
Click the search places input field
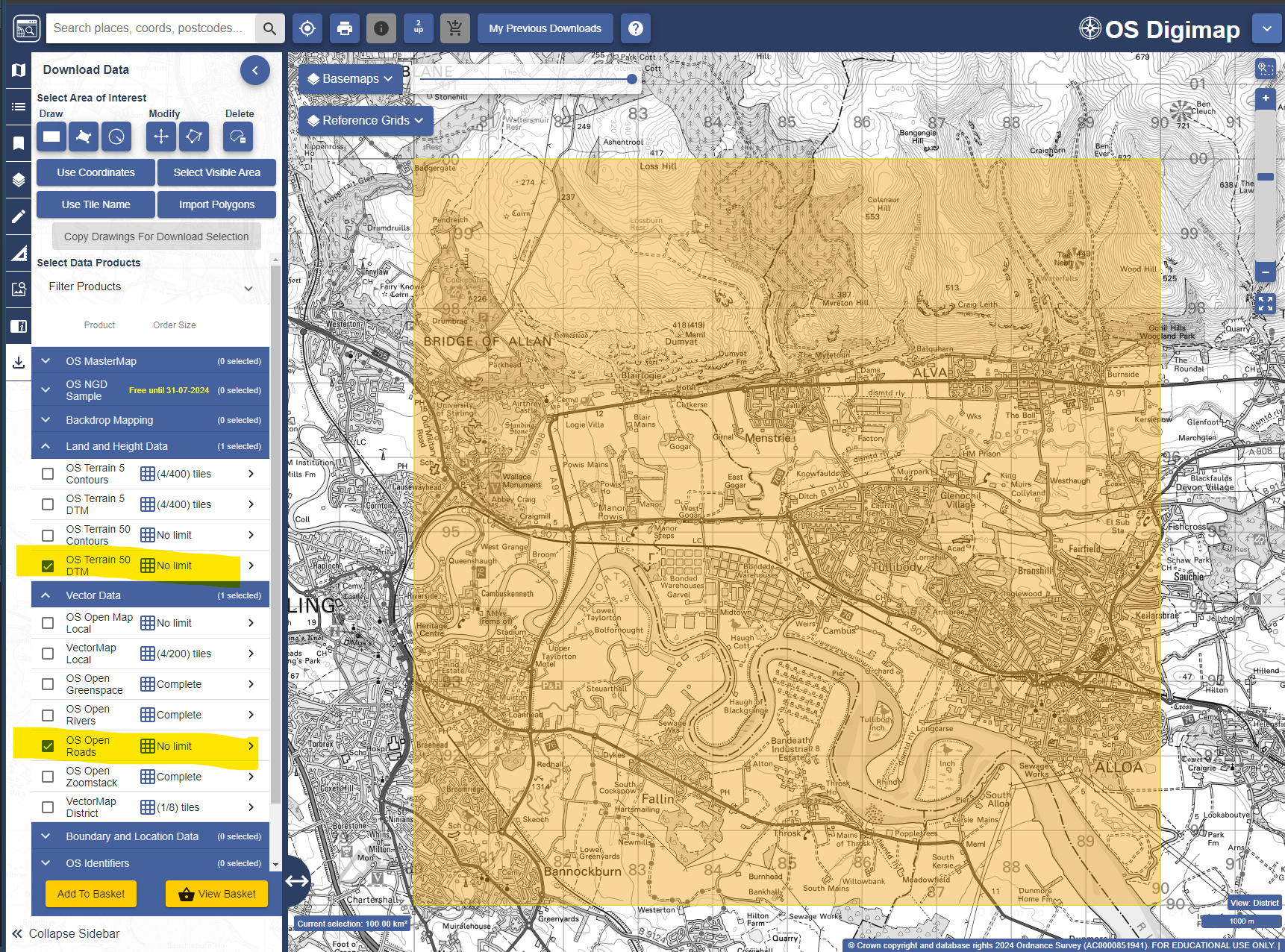click(x=151, y=28)
